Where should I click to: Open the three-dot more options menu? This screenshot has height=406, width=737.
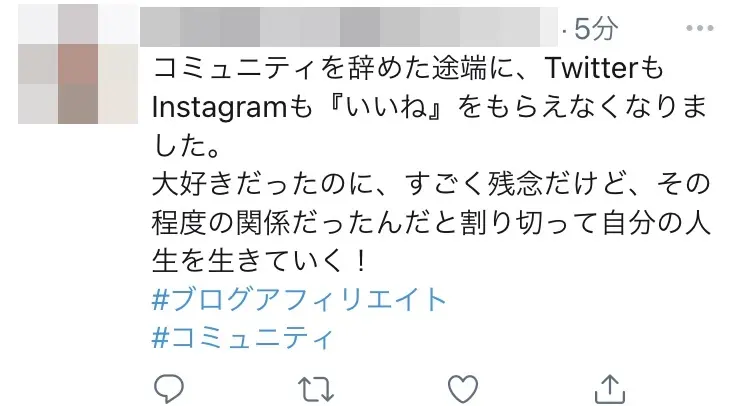pyautogui.click(x=700, y=28)
